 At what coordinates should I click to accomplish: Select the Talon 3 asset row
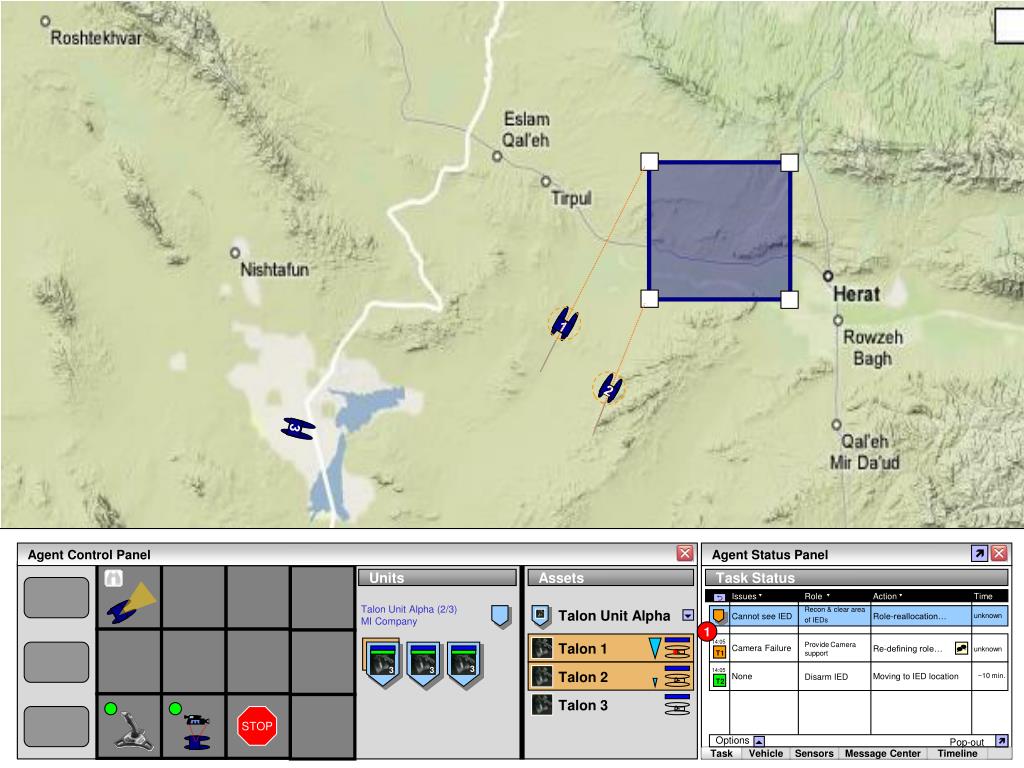pos(611,705)
